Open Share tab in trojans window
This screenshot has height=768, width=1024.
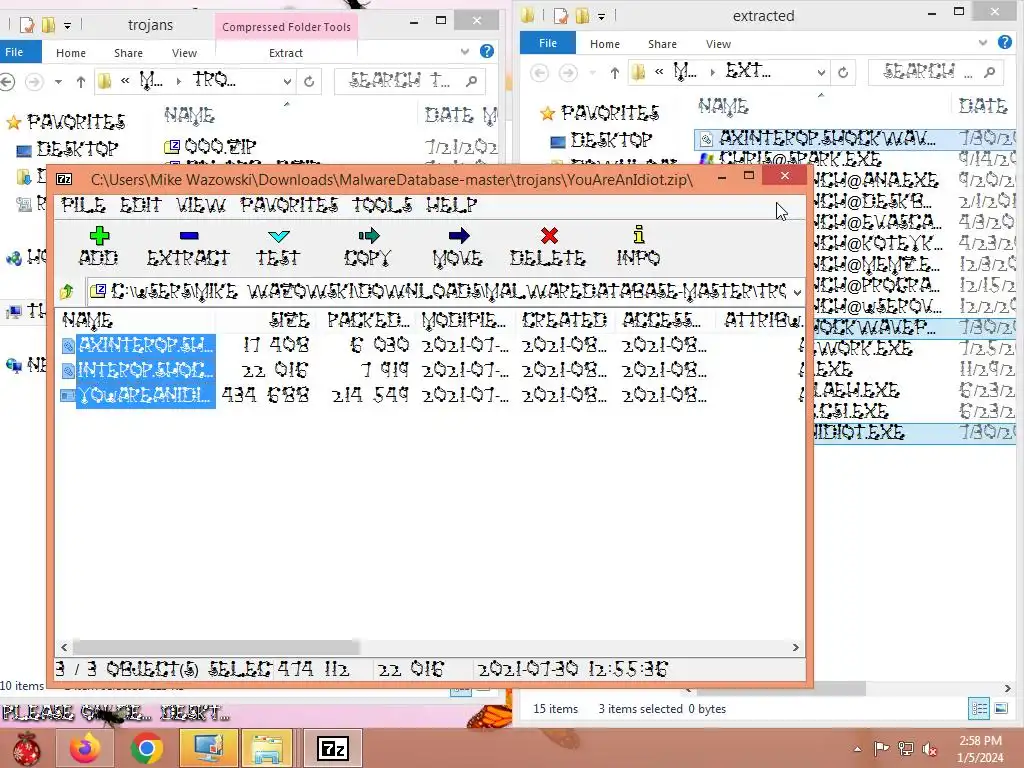pos(128,53)
